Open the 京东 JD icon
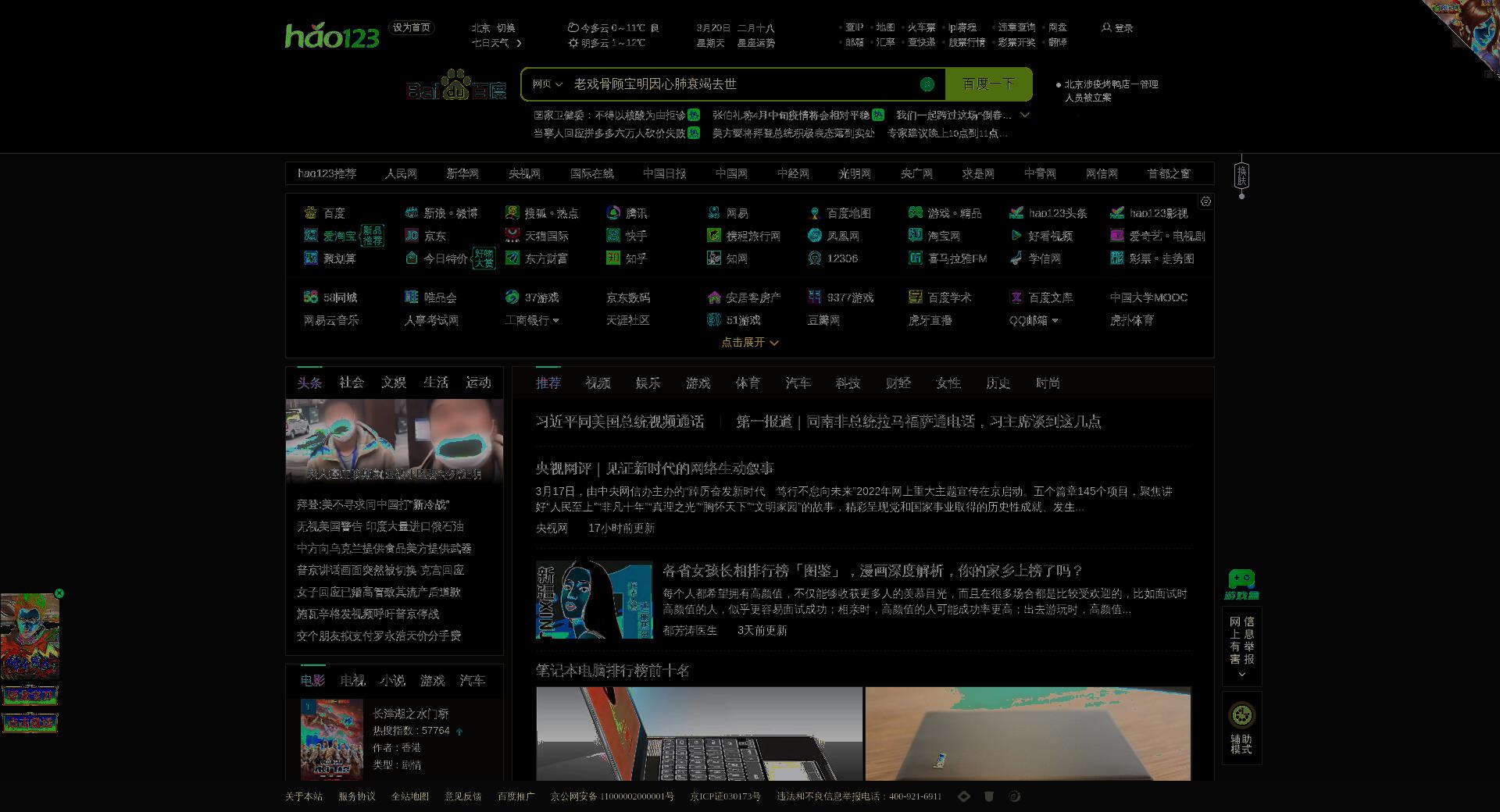Image resolution: width=1500 pixels, height=812 pixels. 411,235
